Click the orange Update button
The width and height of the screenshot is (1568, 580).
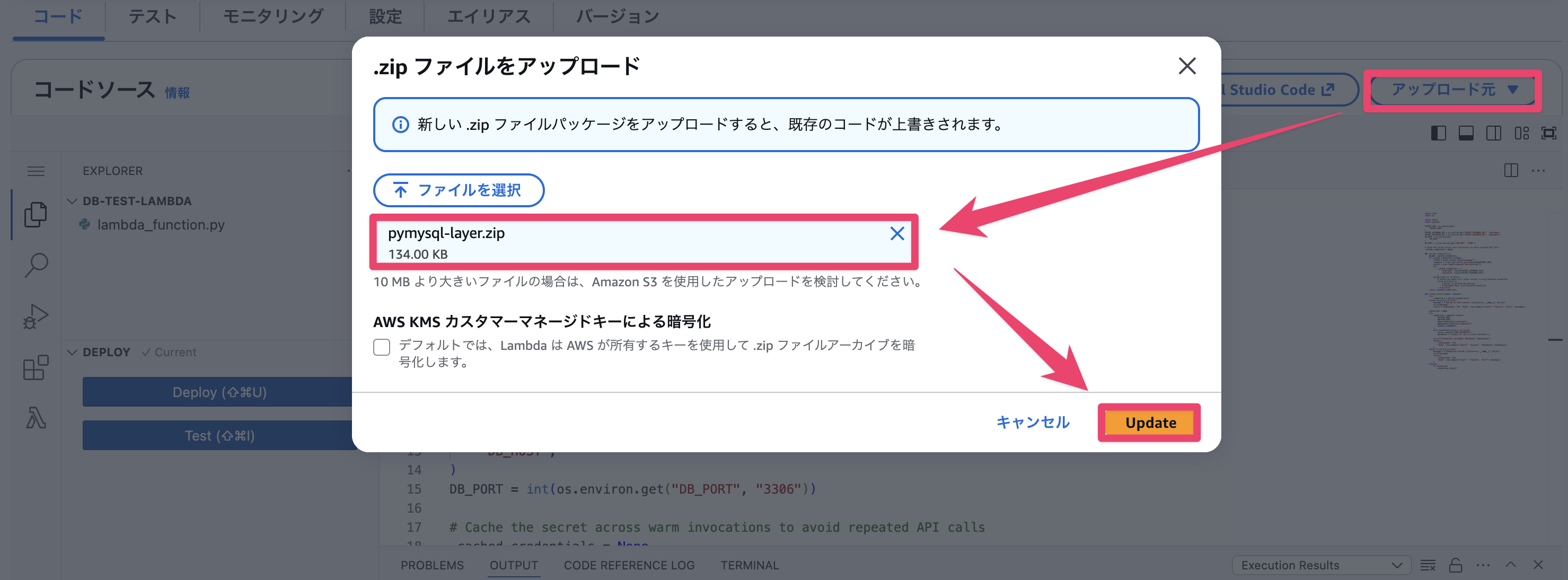point(1150,423)
